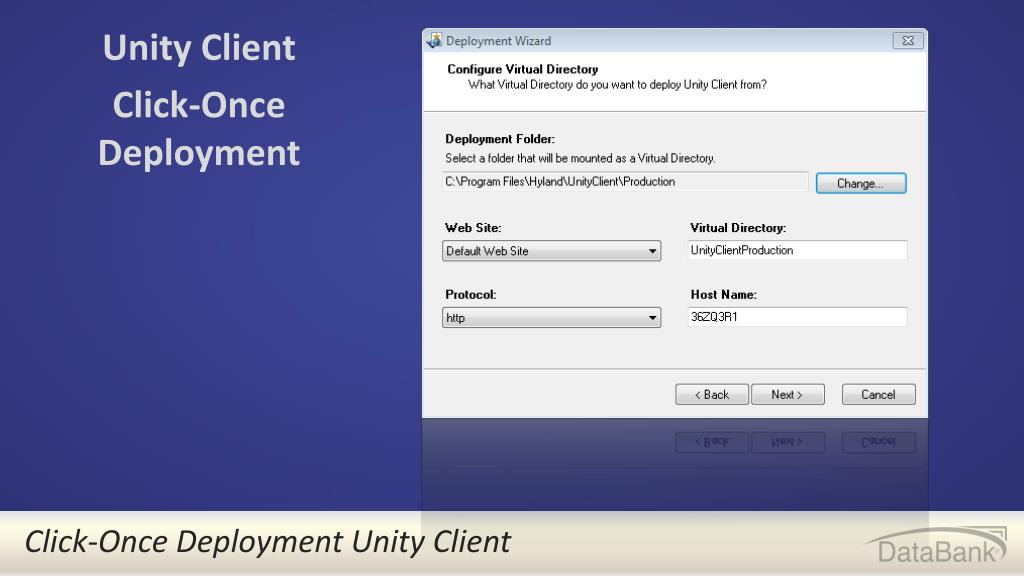Viewport: 1024px width, 576px height.
Task: Go back with the < Back button
Action: click(x=712, y=394)
